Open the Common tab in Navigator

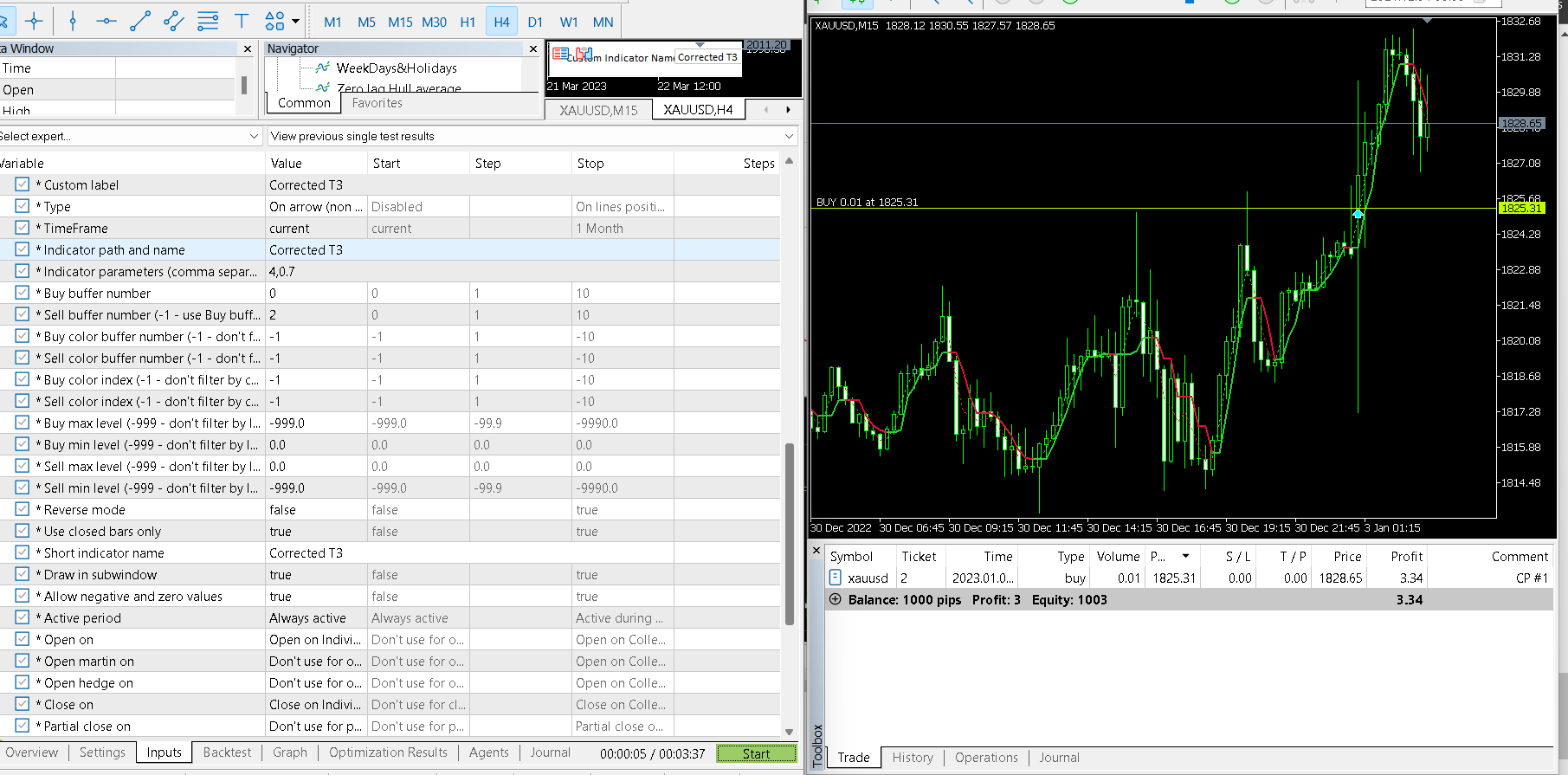coord(304,102)
